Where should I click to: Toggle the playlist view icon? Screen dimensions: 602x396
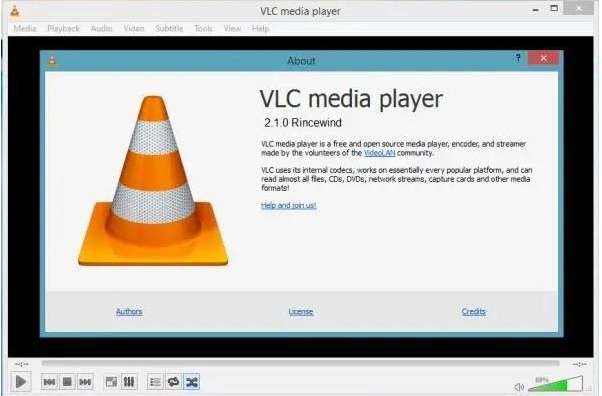point(155,382)
